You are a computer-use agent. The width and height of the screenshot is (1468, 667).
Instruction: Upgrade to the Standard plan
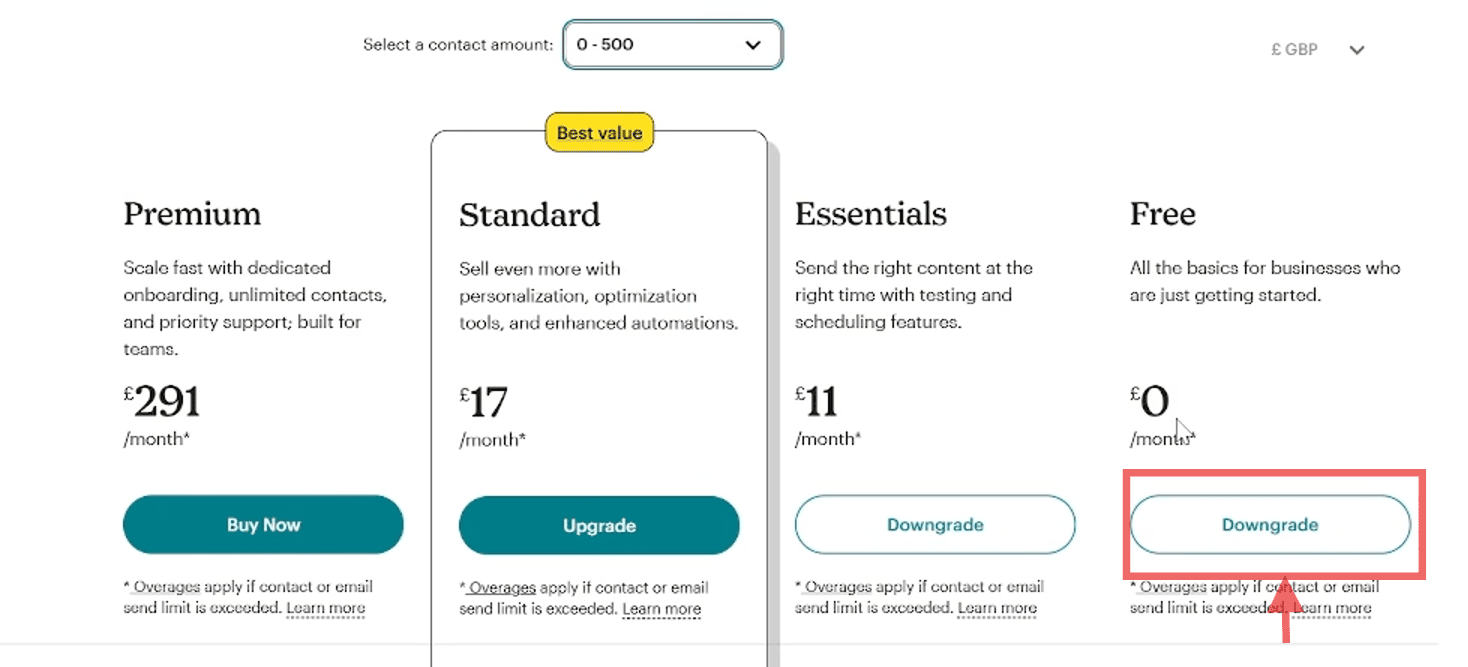click(x=598, y=524)
